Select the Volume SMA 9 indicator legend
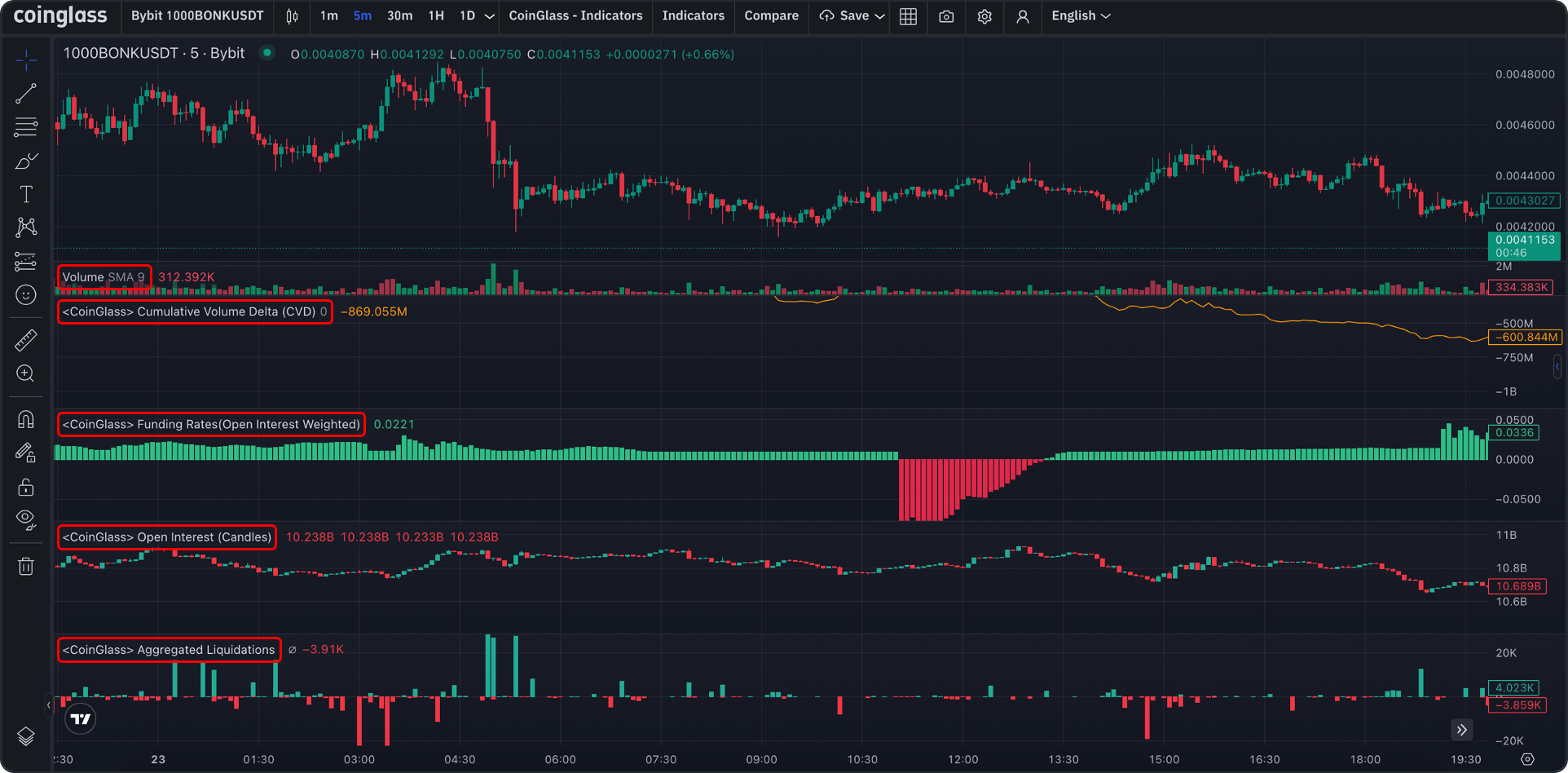The height and width of the screenshot is (773, 1568). (104, 277)
